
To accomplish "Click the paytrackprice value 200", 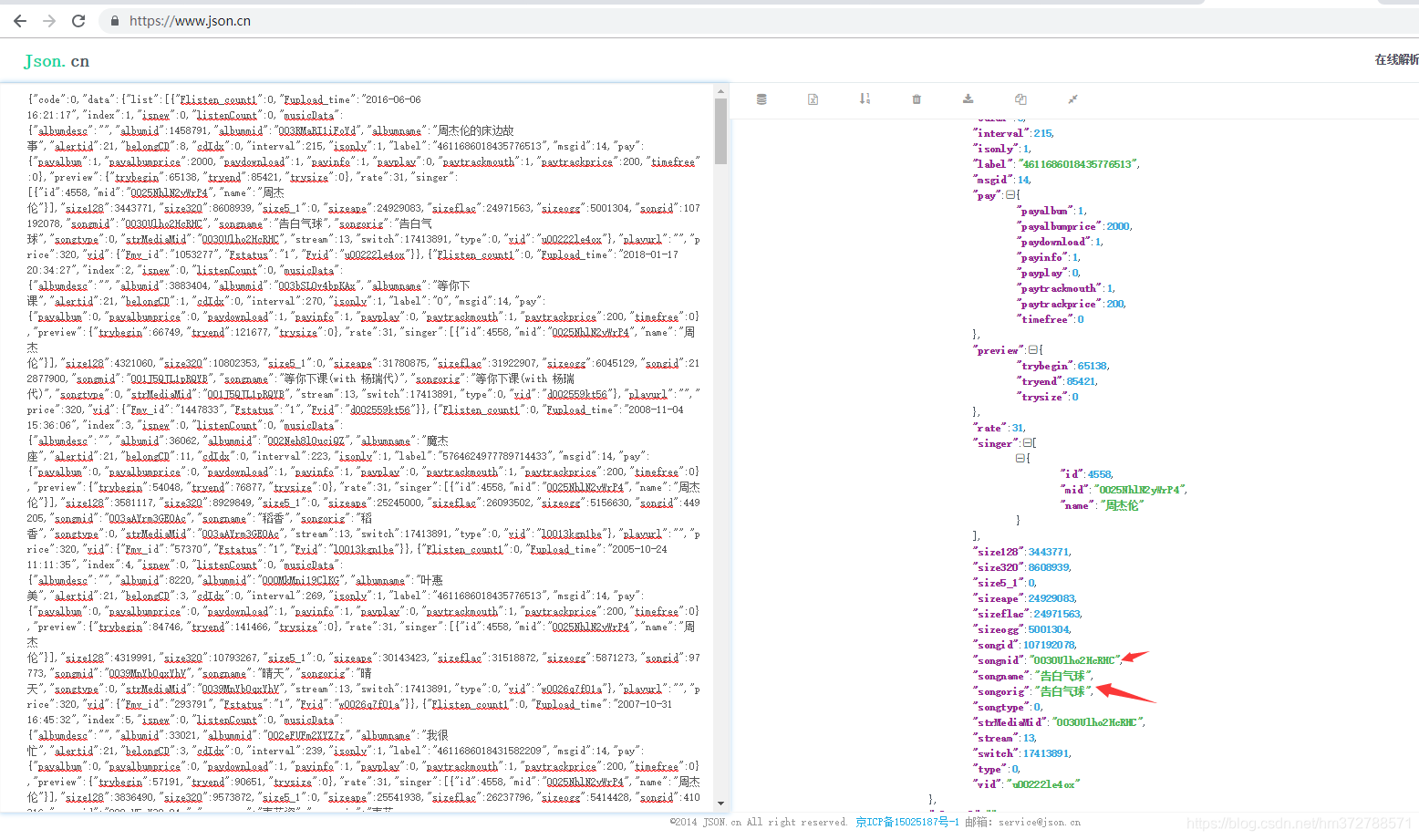I will click(1115, 304).
